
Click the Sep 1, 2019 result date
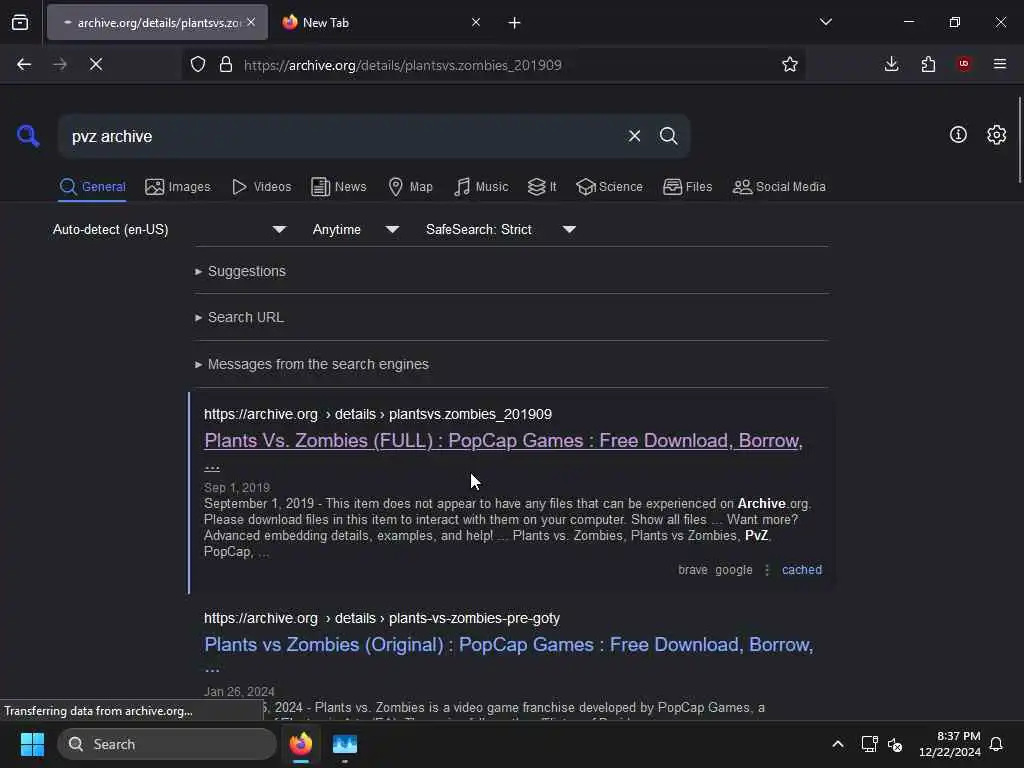(x=237, y=488)
